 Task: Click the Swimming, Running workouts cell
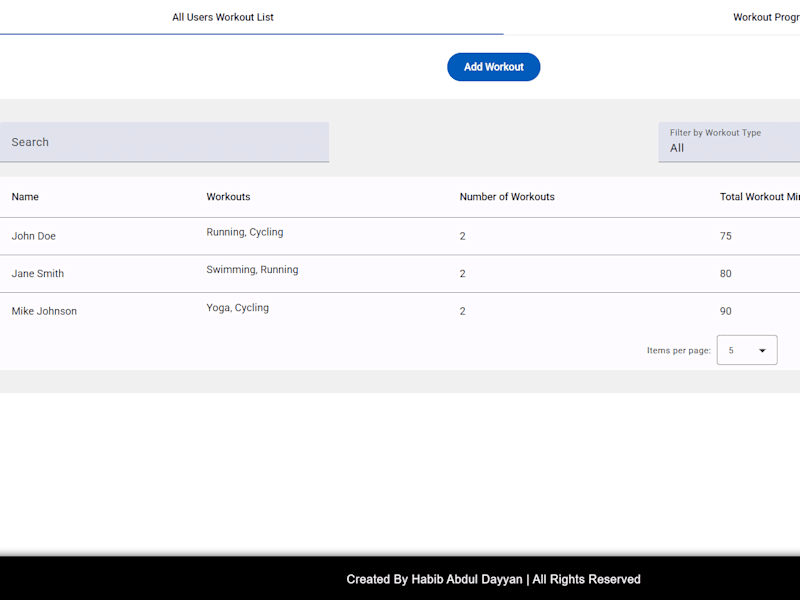point(252,269)
